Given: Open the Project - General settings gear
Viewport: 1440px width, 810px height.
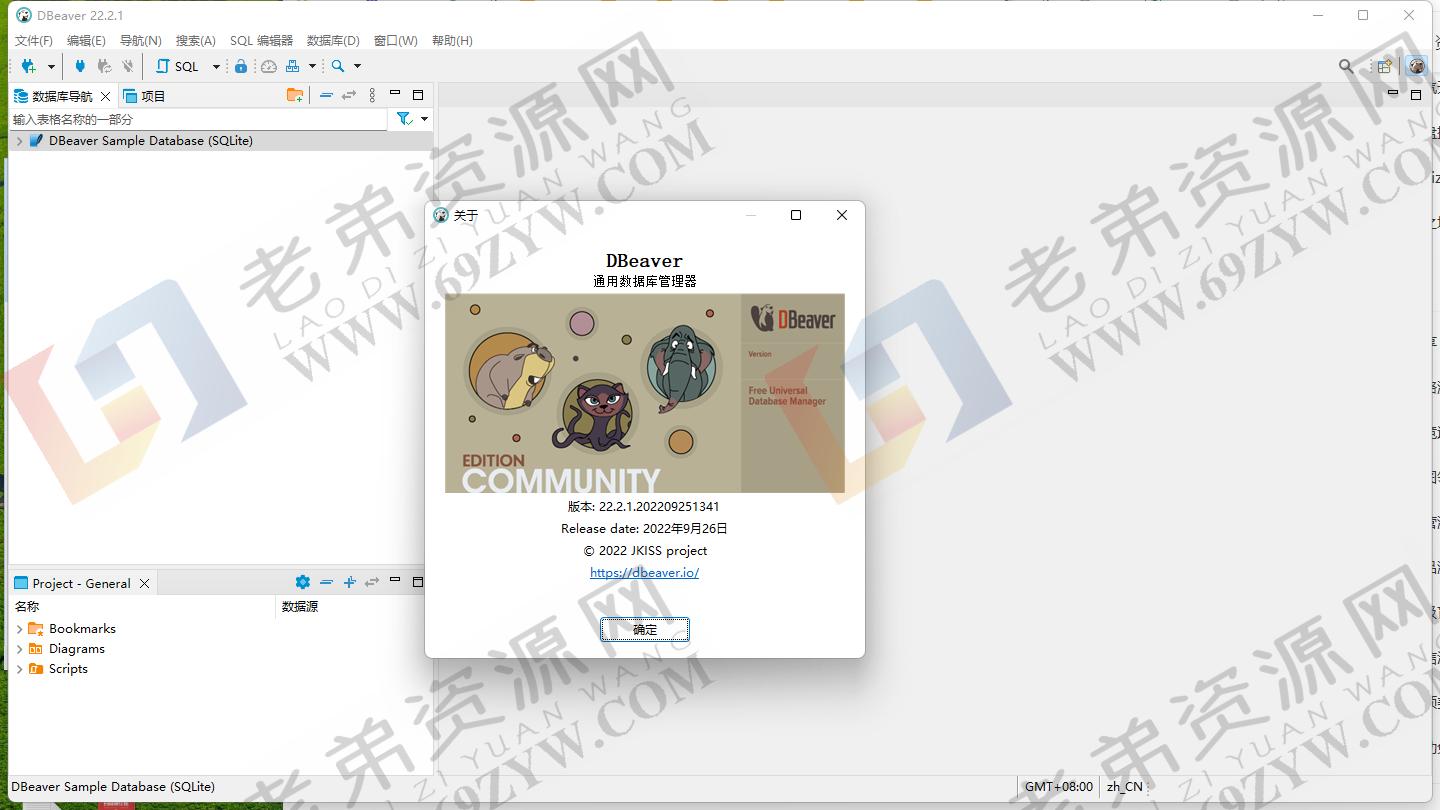Looking at the screenshot, I should click(302, 581).
